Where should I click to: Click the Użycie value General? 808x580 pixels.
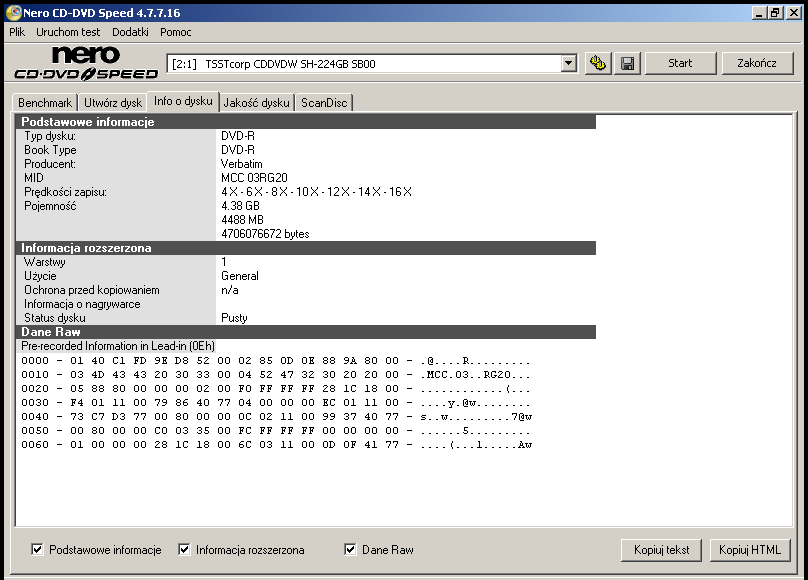tap(240, 276)
